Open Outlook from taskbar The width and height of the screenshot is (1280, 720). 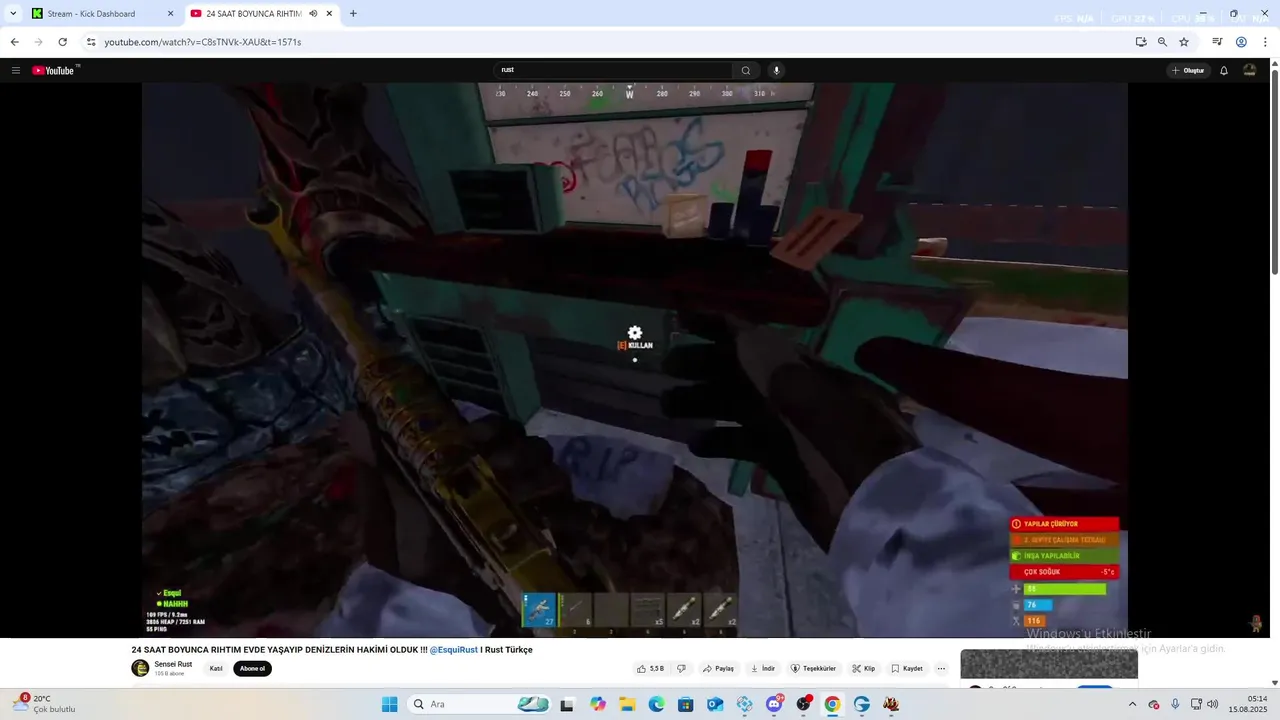point(715,704)
